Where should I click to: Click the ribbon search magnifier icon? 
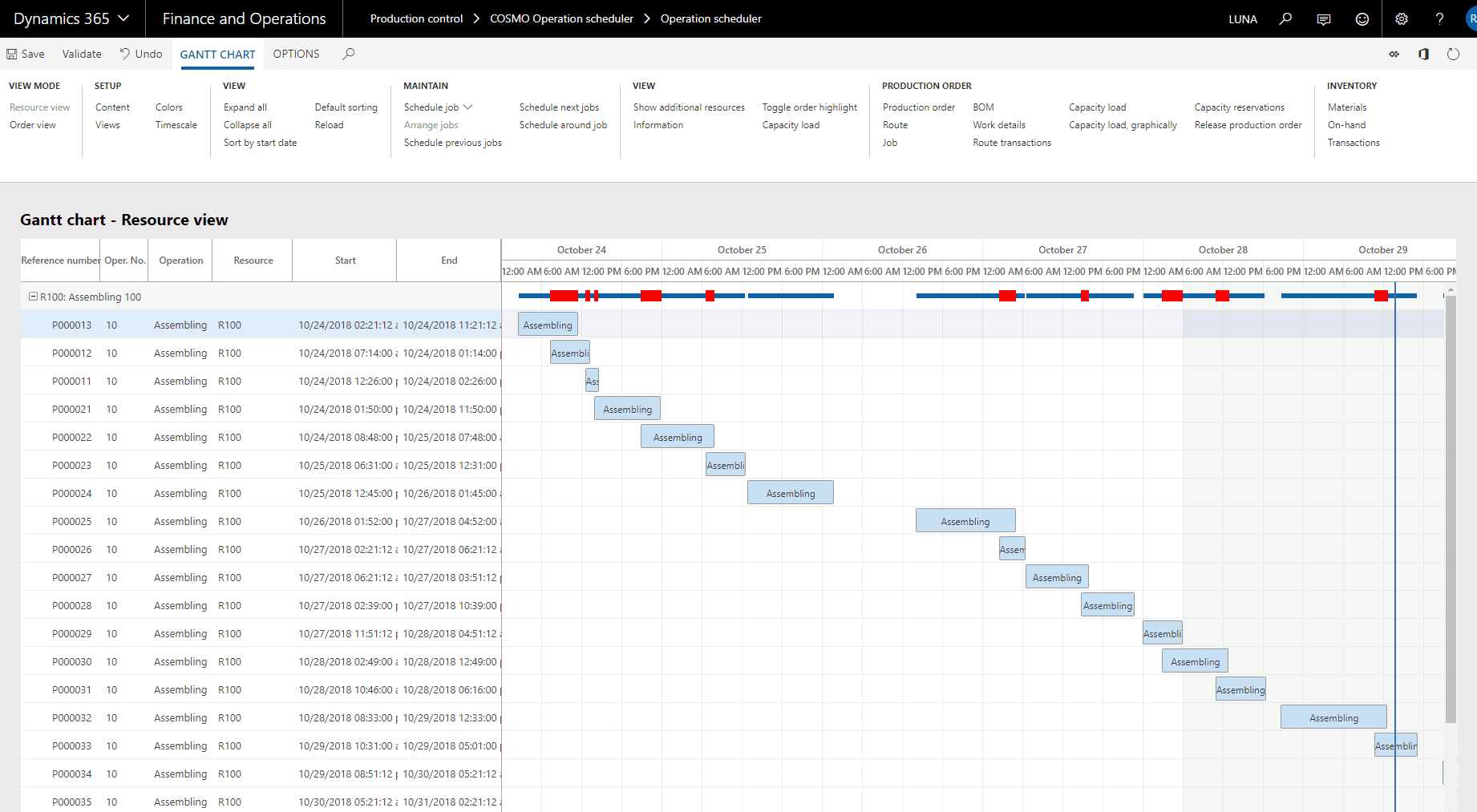tap(349, 54)
